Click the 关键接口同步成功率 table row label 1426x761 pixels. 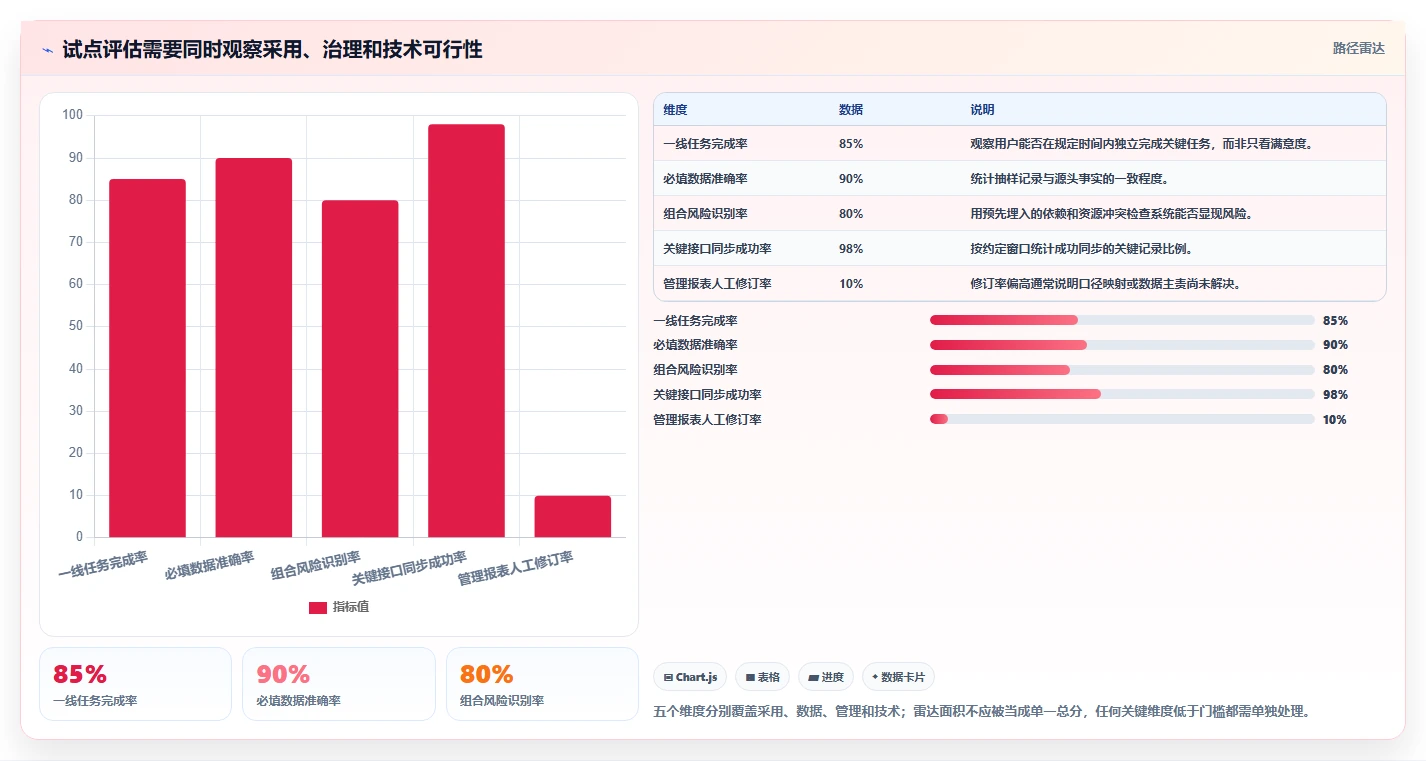point(717,249)
